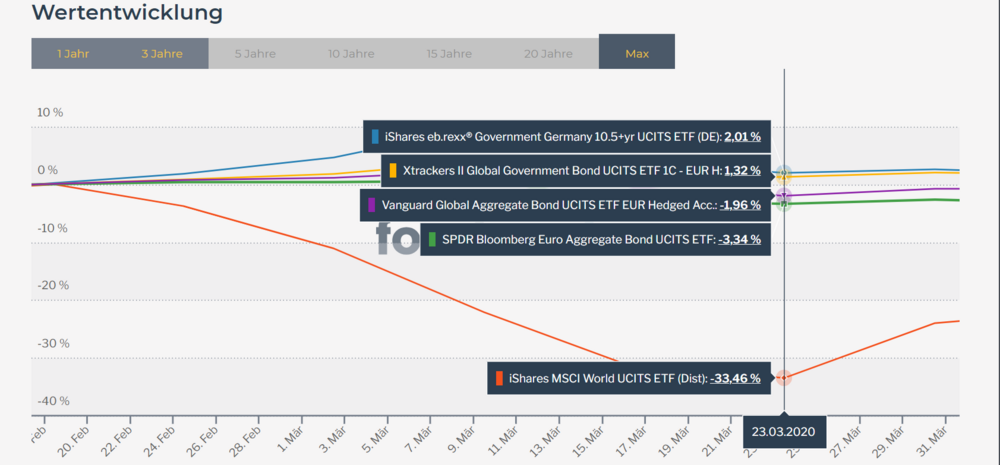Click the purple Vanguard Global Aggregate swatch
The height and width of the screenshot is (465, 1000).
372,205
